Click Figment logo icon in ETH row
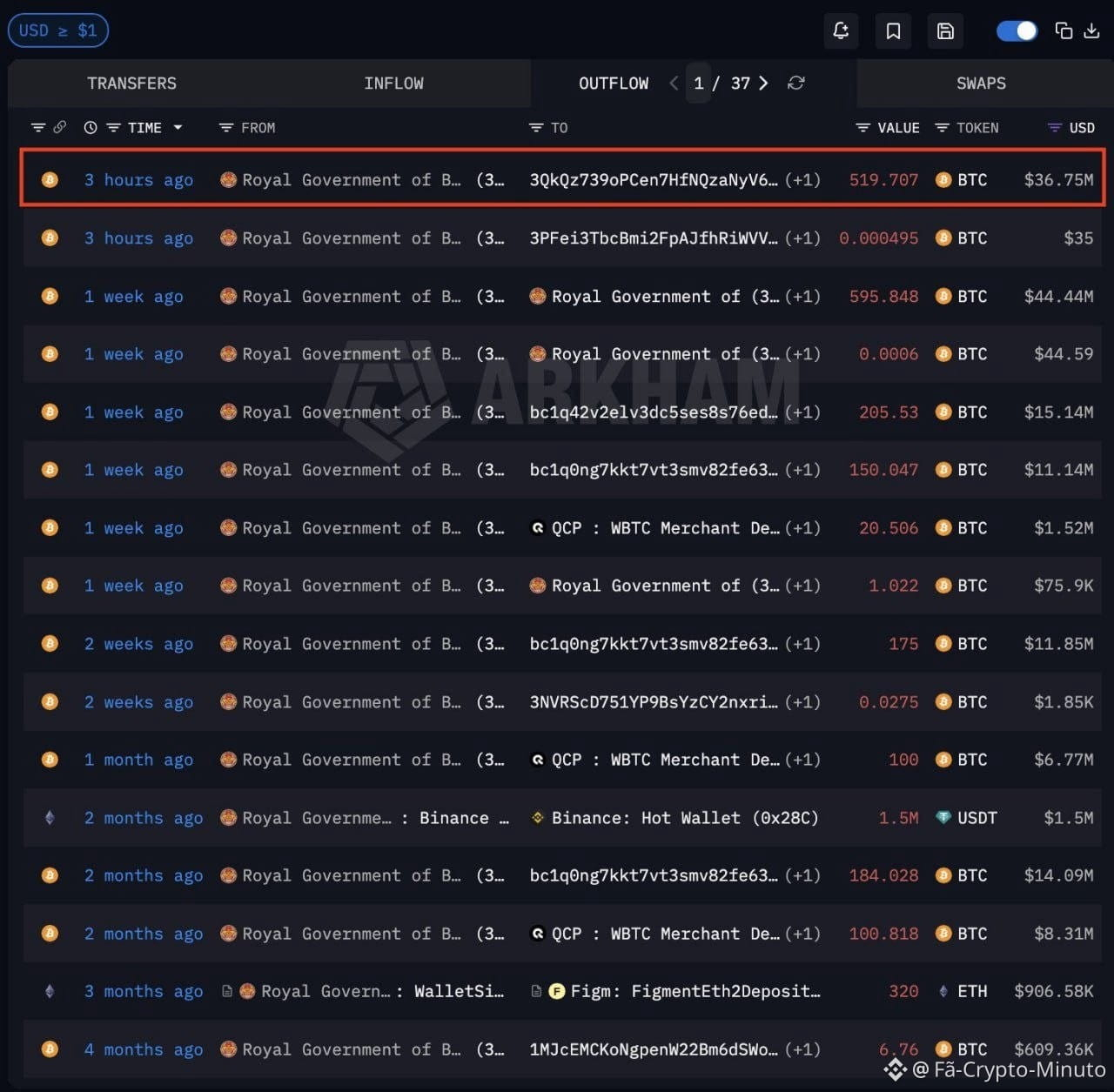The height and width of the screenshot is (1092, 1114). [557, 991]
